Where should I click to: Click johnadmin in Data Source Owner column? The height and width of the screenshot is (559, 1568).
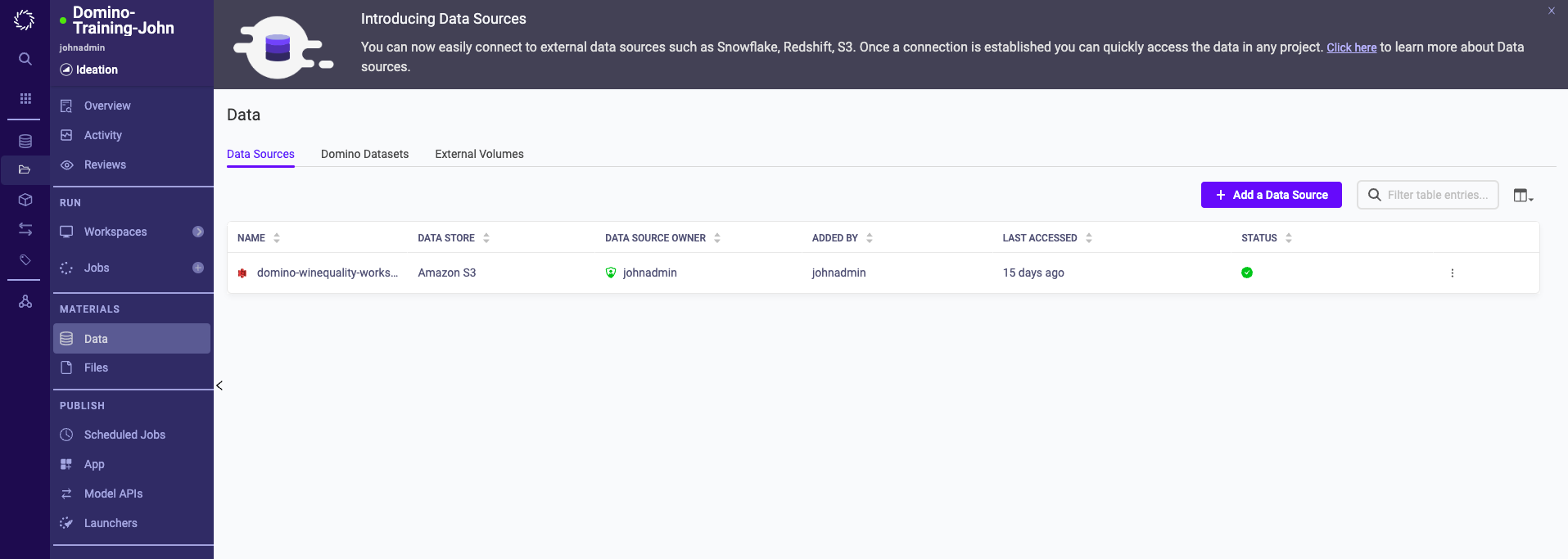point(649,273)
